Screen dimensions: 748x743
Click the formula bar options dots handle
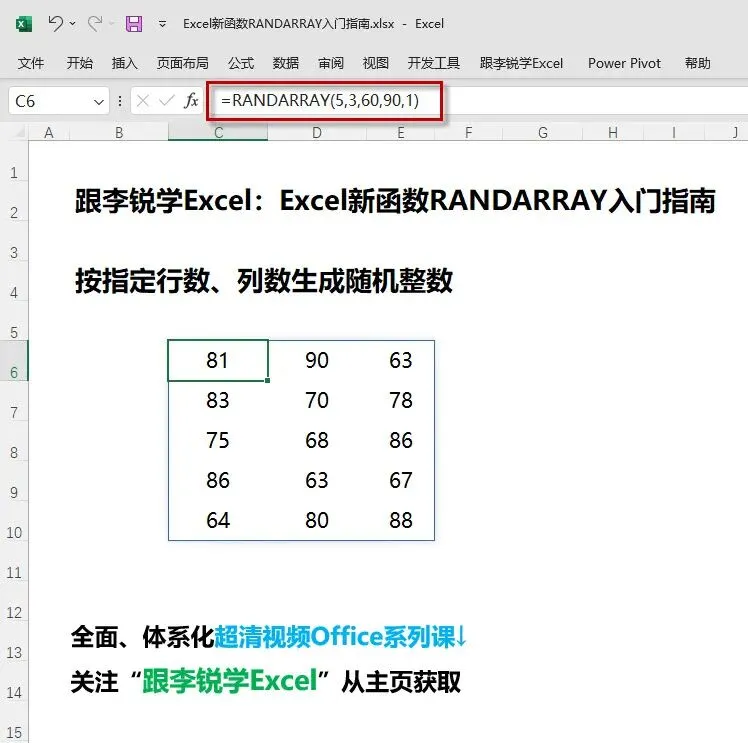120,101
